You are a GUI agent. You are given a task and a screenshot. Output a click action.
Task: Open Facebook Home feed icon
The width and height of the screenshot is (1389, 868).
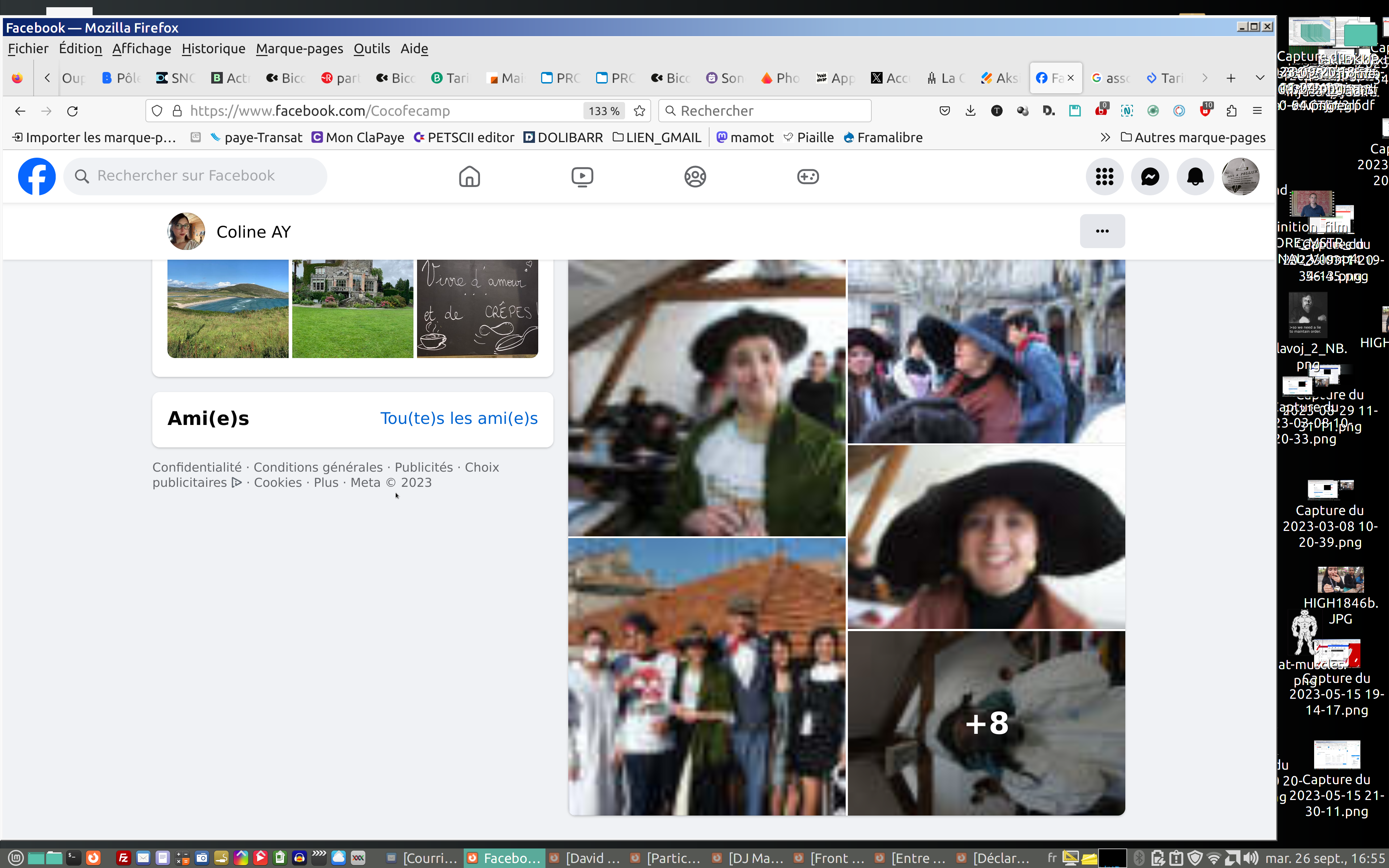[469, 176]
